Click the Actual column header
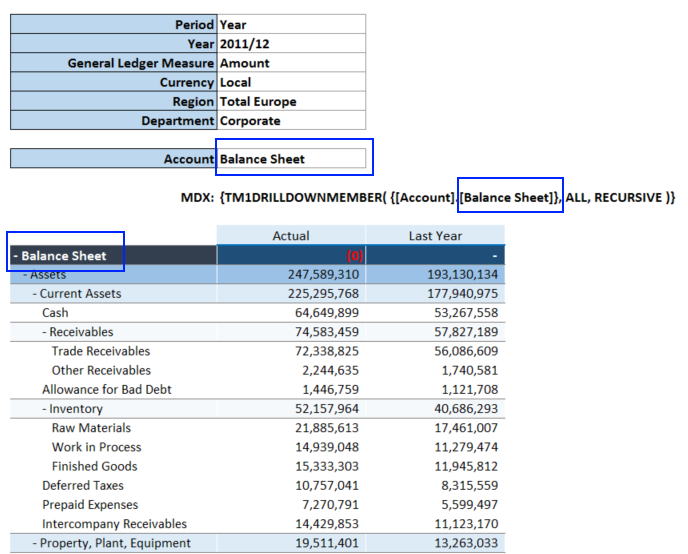The width and height of the screenshot is (688, 554). pos(291,236)
